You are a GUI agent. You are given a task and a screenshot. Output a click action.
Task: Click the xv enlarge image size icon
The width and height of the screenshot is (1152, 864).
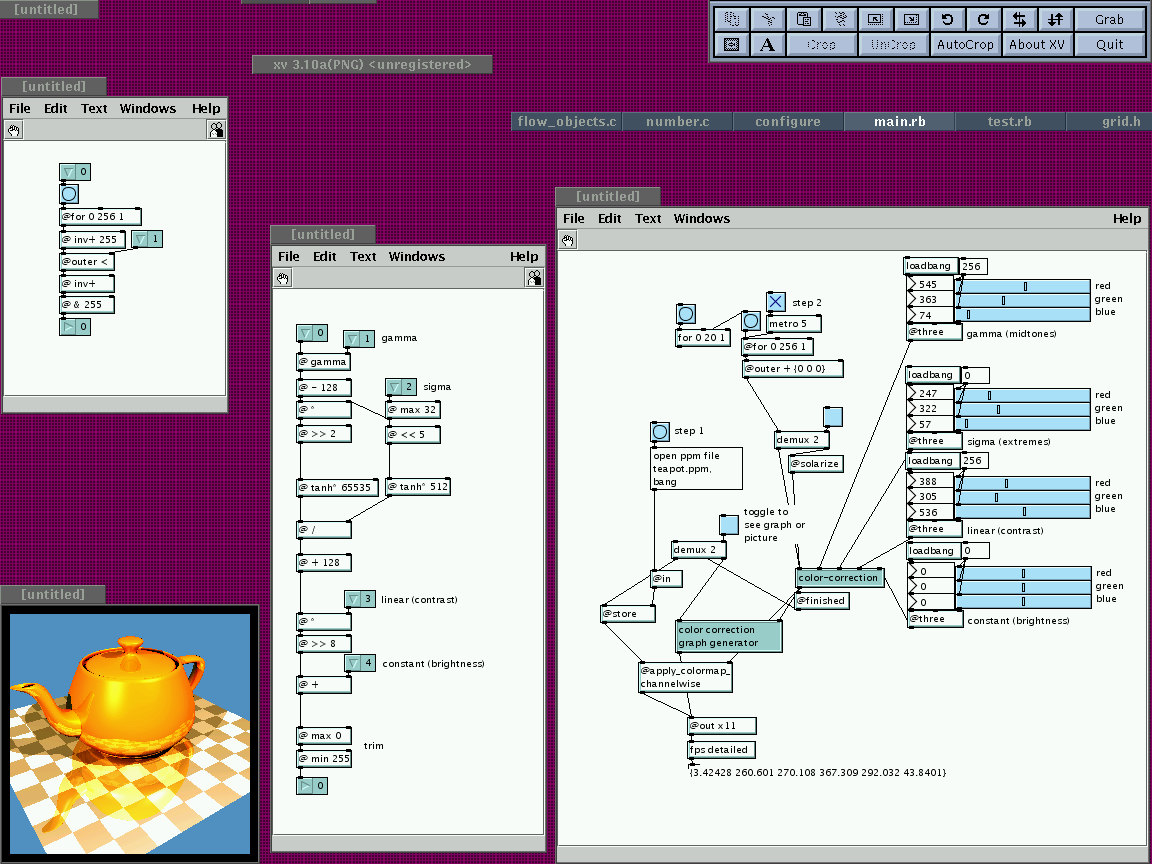[912, 19]
